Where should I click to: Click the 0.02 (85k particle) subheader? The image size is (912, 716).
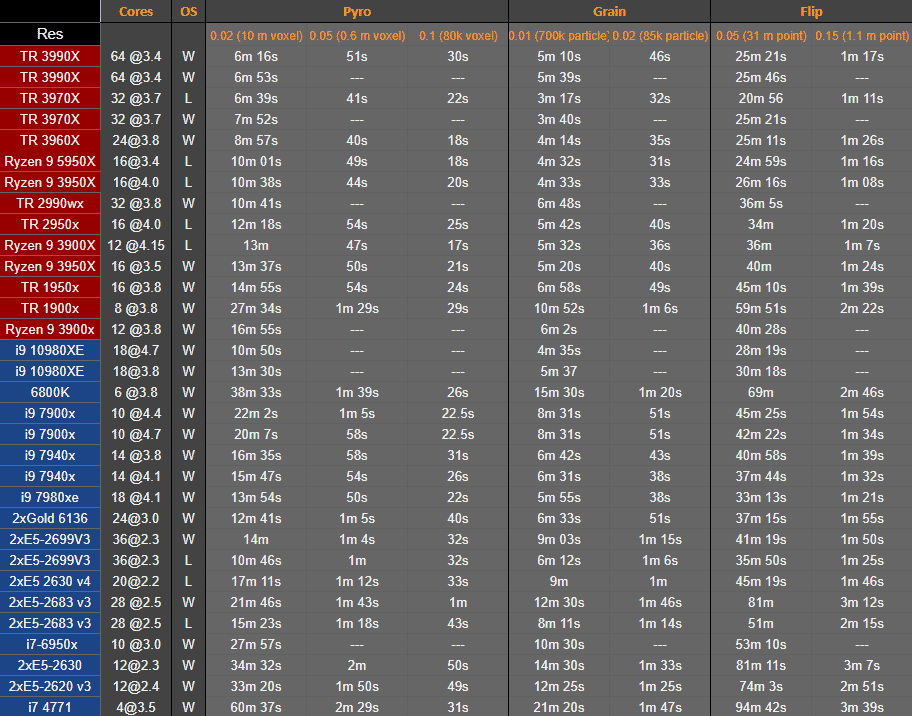tap(660, 35)
